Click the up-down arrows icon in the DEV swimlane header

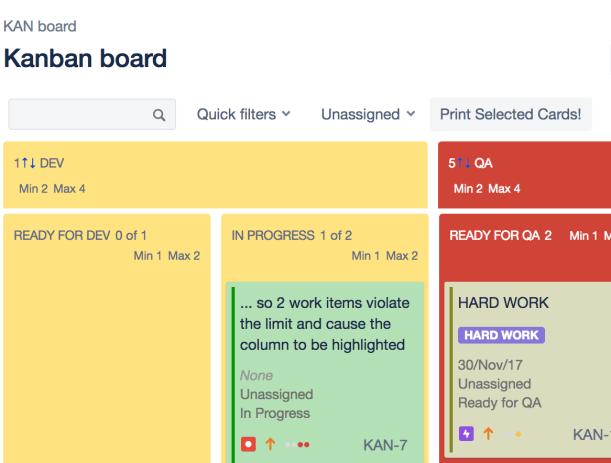(26, 163)
